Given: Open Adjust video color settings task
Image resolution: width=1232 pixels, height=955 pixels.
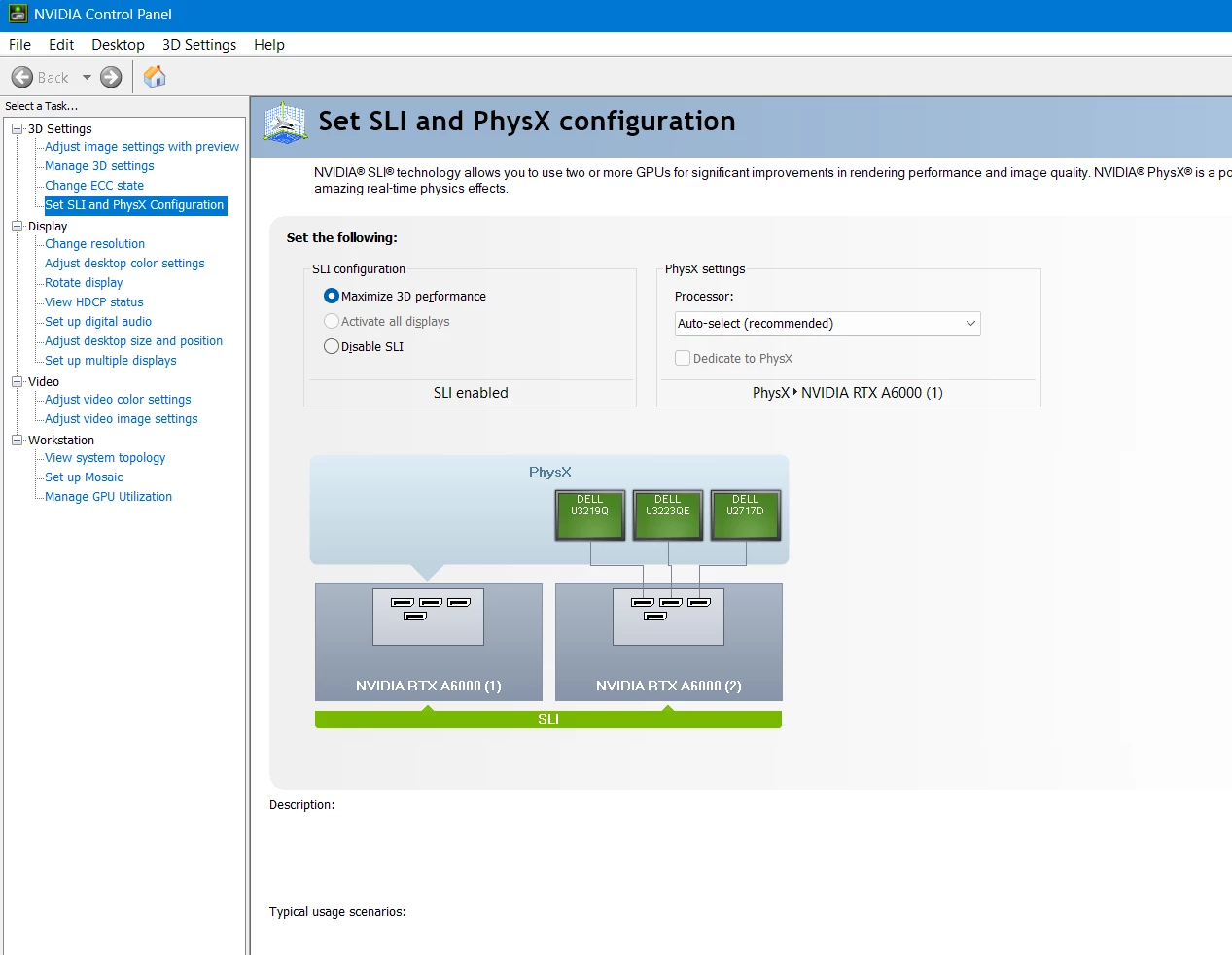Looking at the screenshot, I should pyautogui.click(x=118, y=400).
